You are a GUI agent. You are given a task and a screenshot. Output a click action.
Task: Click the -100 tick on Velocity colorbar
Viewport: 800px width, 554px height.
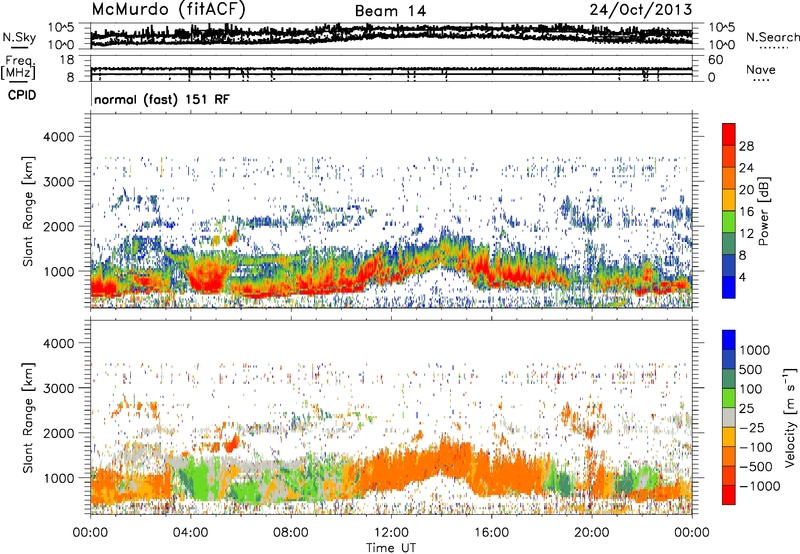[x=756, y=447]
